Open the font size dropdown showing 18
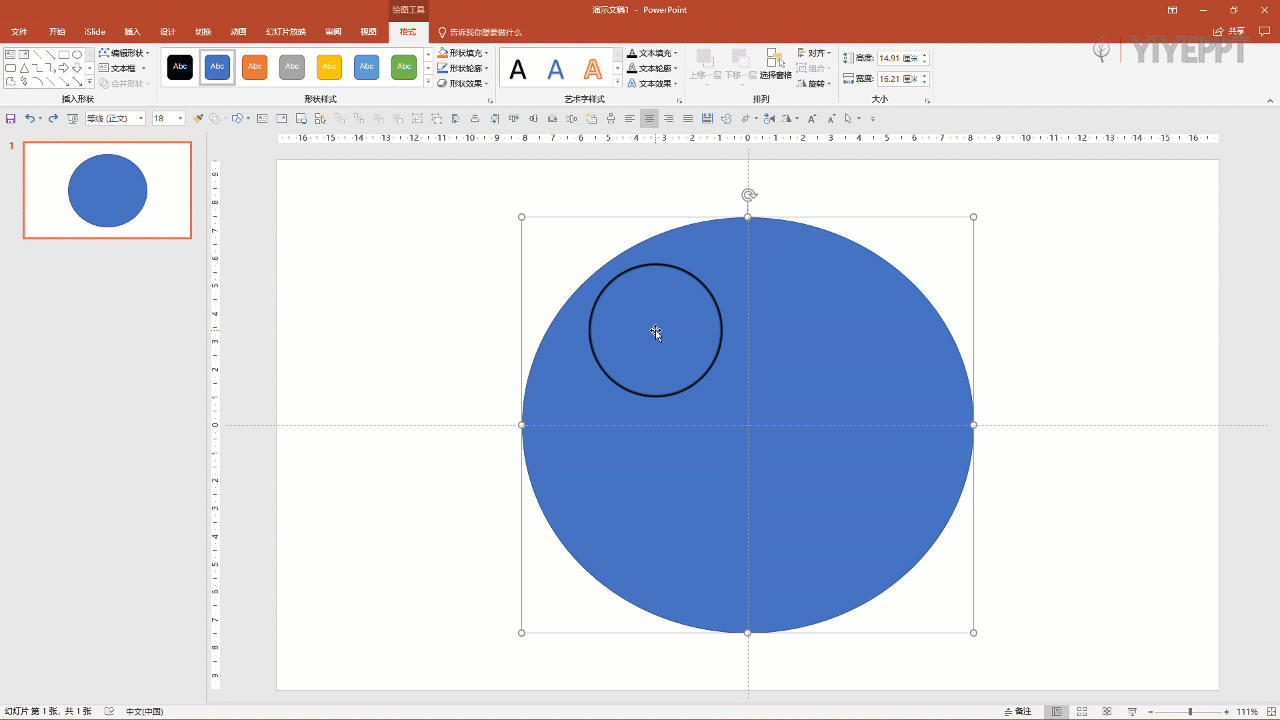 pos(181,118)
